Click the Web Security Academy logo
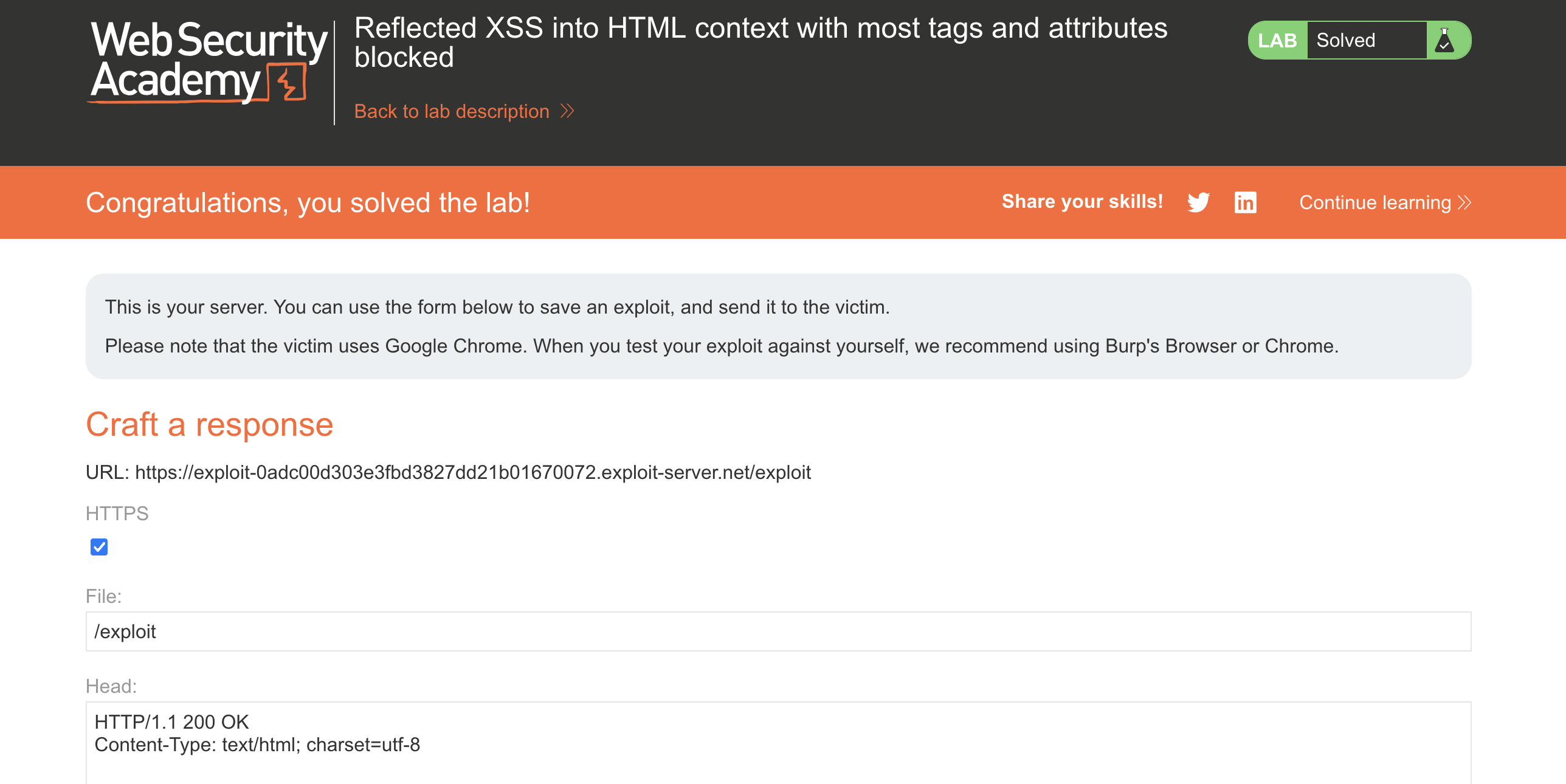 coord(209,61)
